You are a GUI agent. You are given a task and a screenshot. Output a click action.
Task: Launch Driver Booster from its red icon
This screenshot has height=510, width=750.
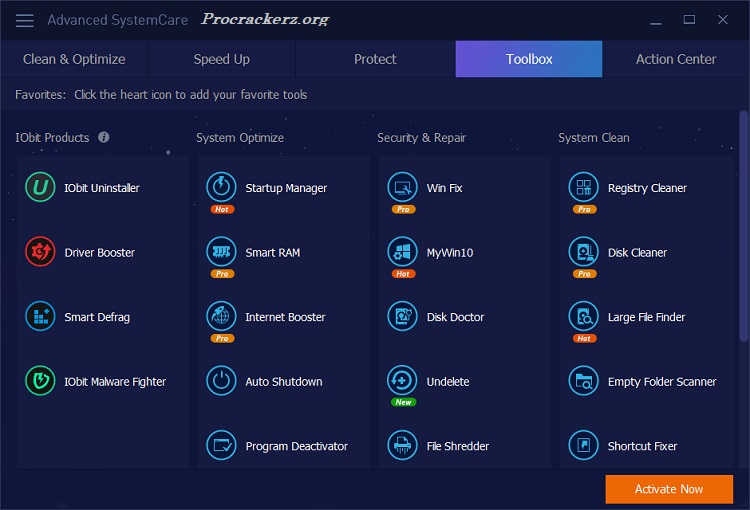(x=40, y=252)
